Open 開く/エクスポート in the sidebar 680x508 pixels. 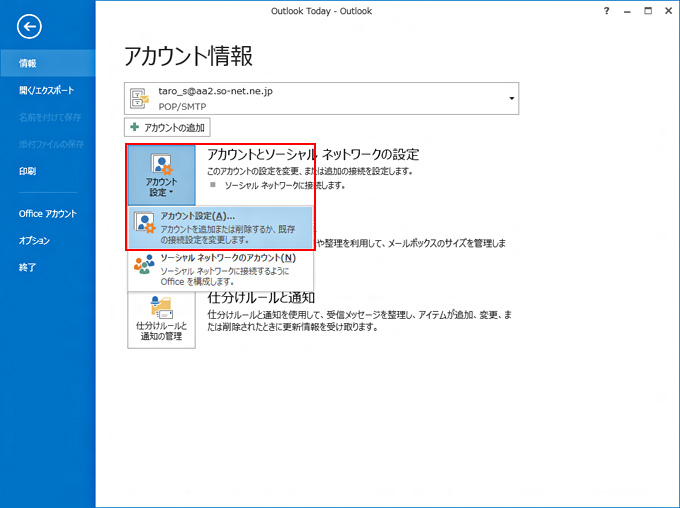(x=46, y=90)
